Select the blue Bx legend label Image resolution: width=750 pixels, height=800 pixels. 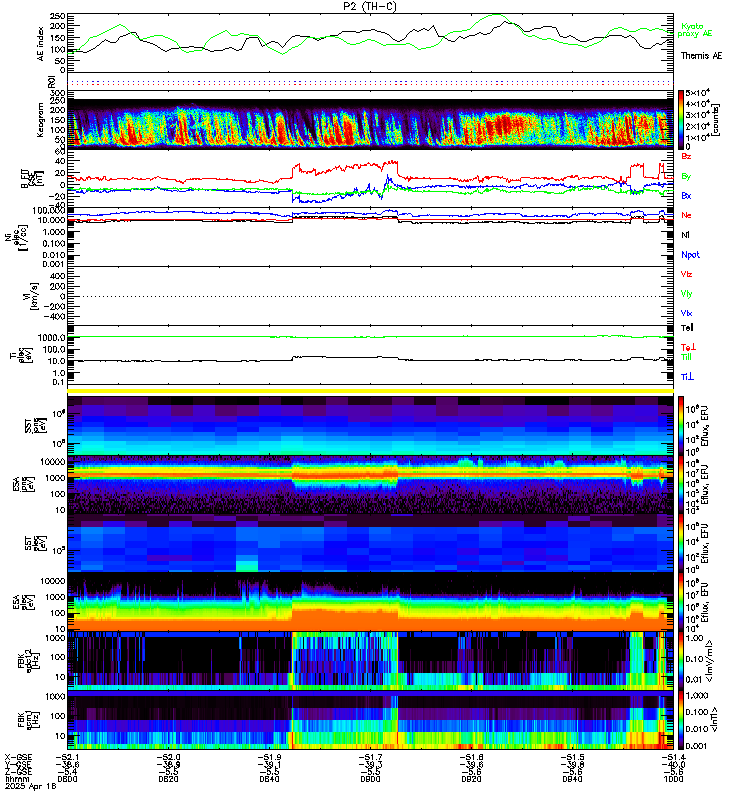686,195
